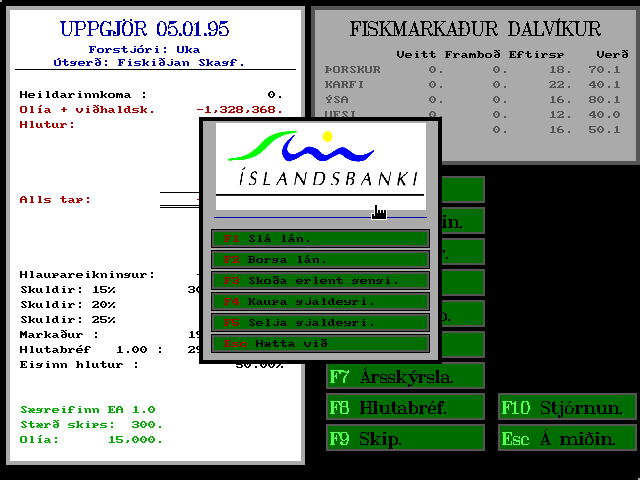This screenshot has height=480, width=640.
Task: Click the Íslandsbanki logo image
Action: [321, 167]
